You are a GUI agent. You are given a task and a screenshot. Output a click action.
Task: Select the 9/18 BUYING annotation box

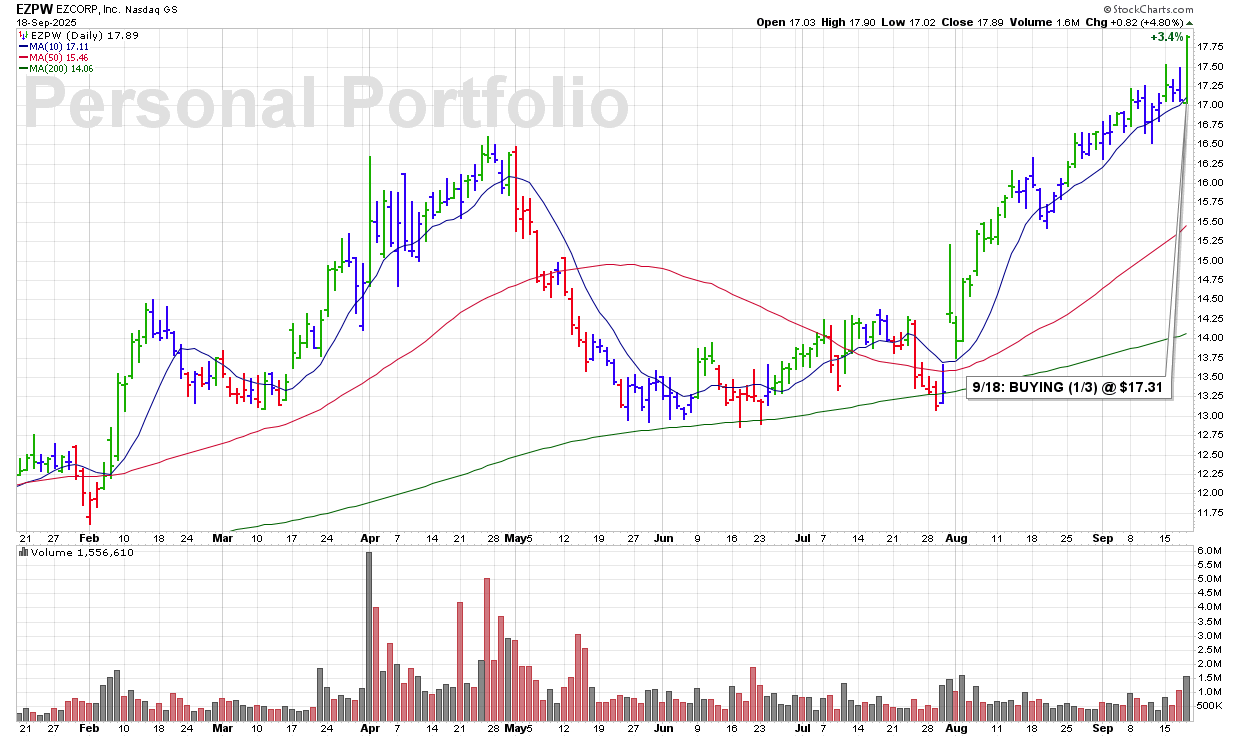(x=1069, y=388)
